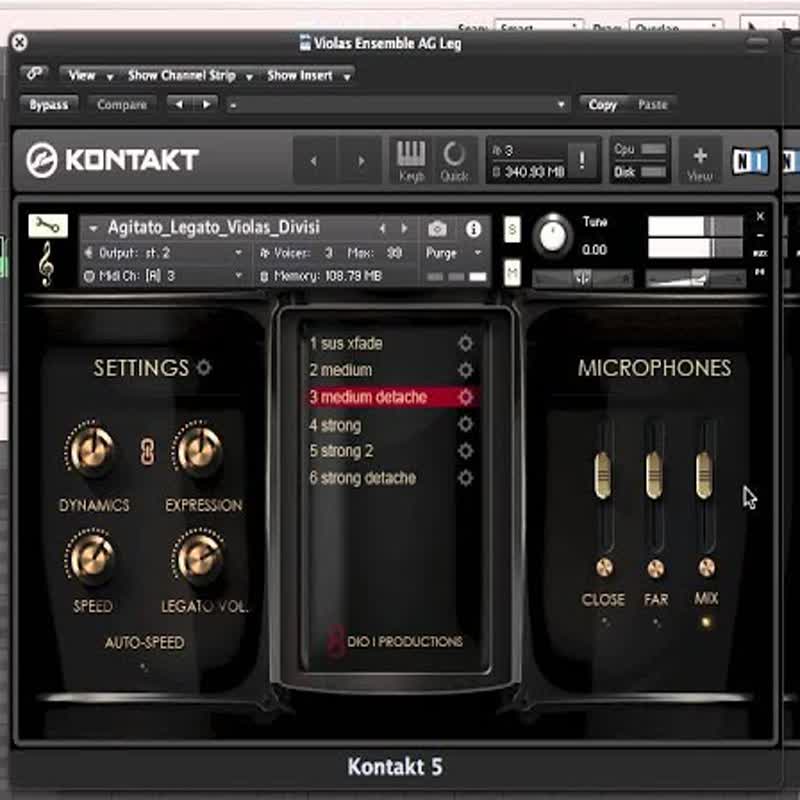Take a snapshot with the camera icon
800x800 pixels.
coord(437,229)
